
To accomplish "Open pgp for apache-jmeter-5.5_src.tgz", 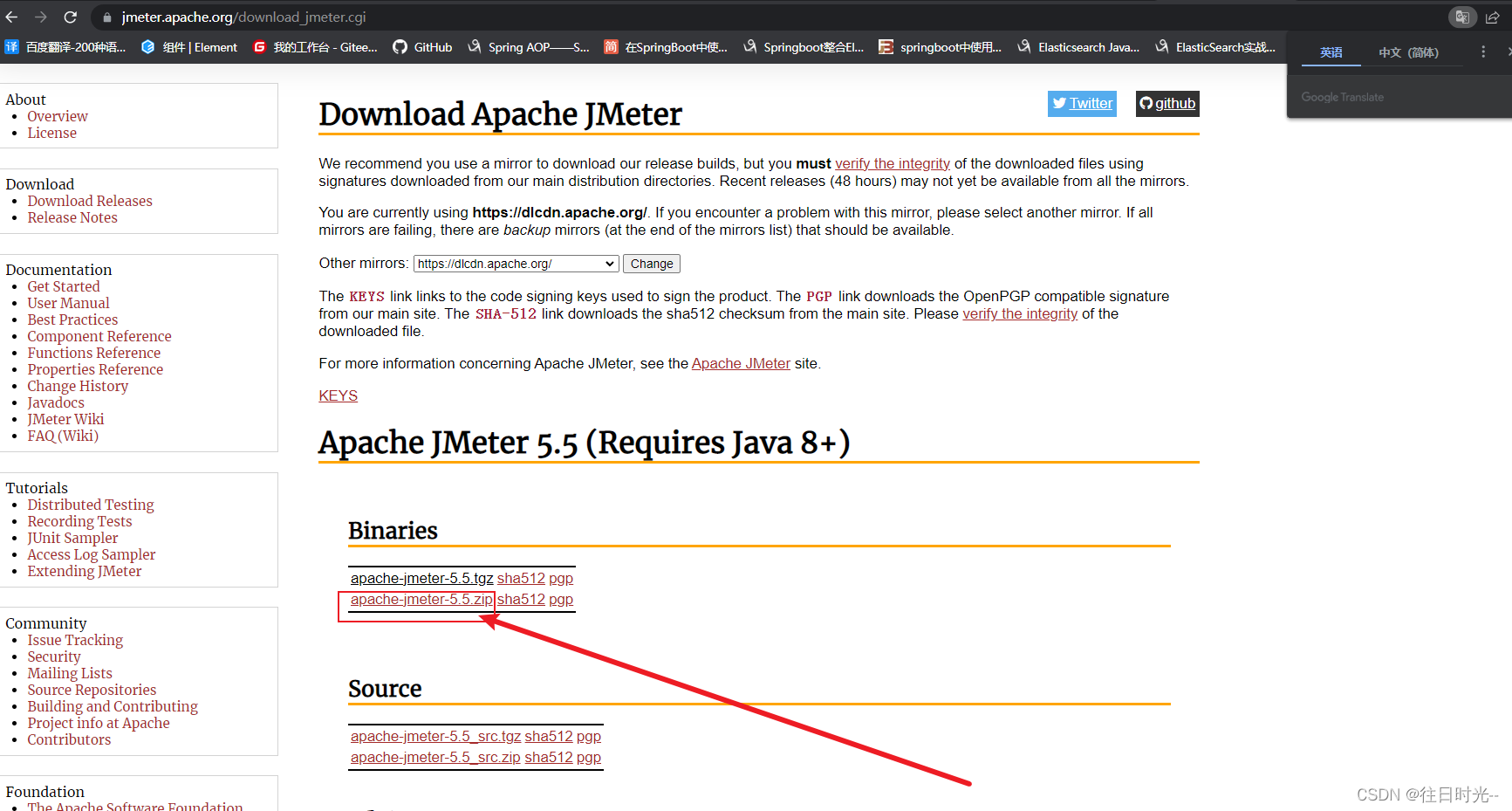I will click(589, 736).
